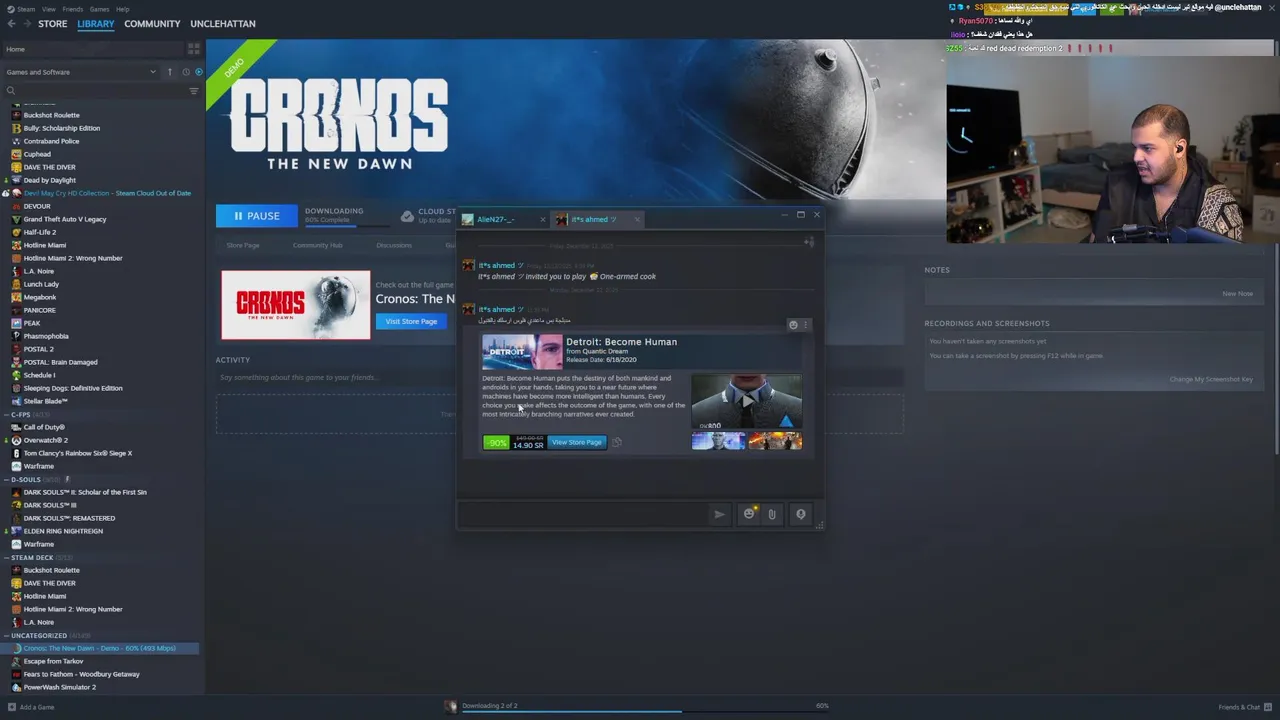Open the Discussions sub-tab

(x=394, y=245)
